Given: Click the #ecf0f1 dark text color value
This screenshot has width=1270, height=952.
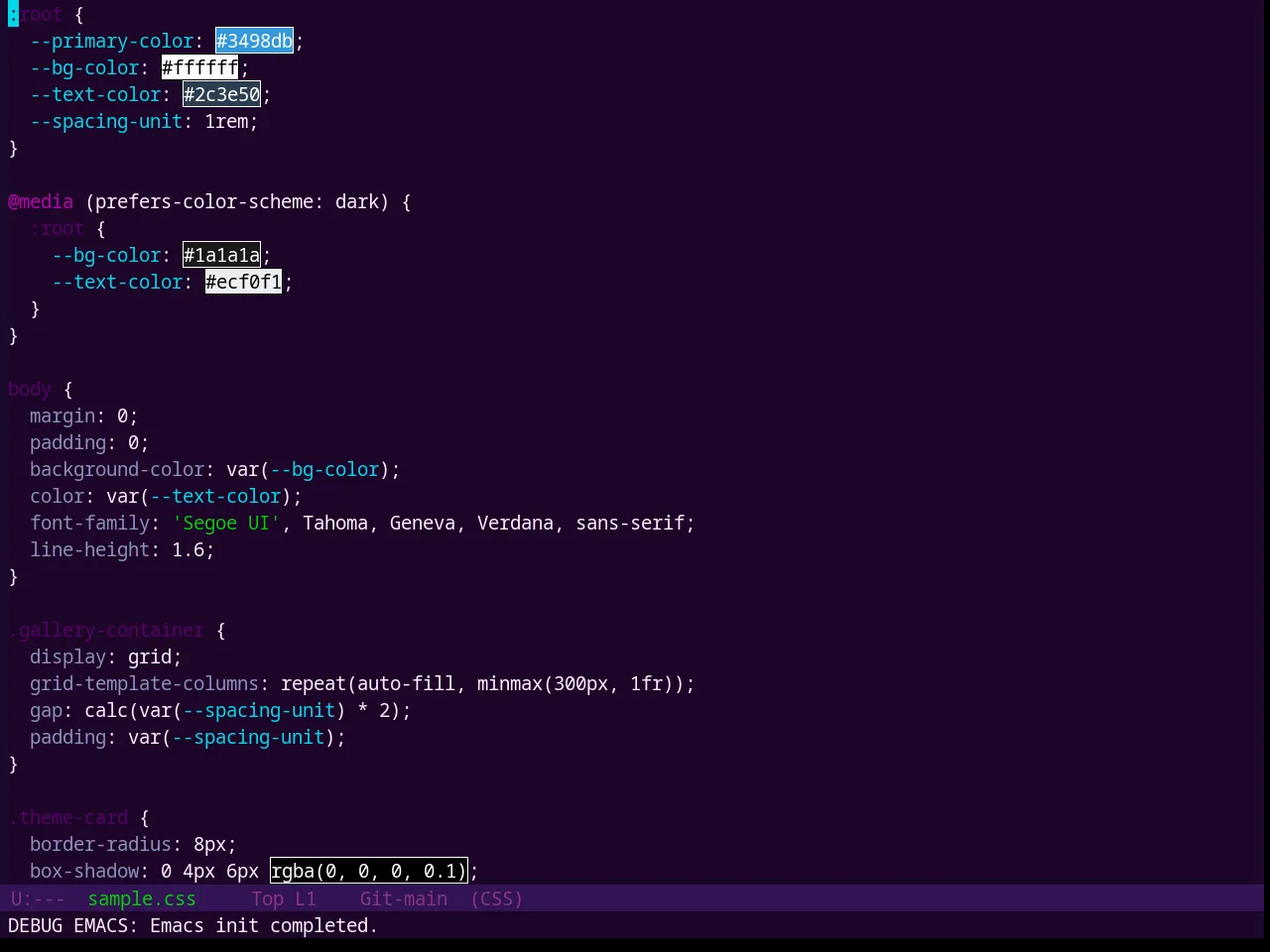Looking at the screenshot, I should [x=244, y=282].
